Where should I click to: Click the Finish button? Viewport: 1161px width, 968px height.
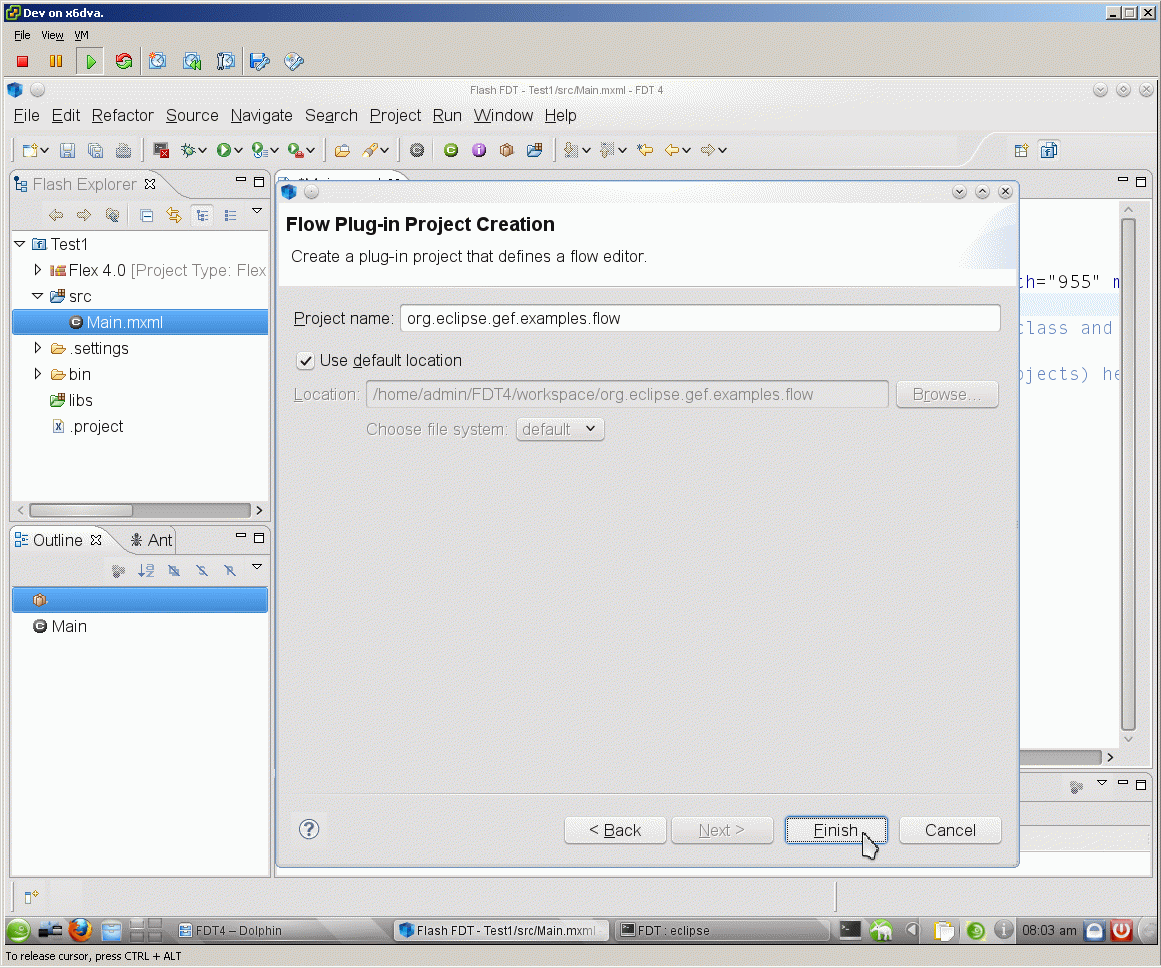coord(835,830)
